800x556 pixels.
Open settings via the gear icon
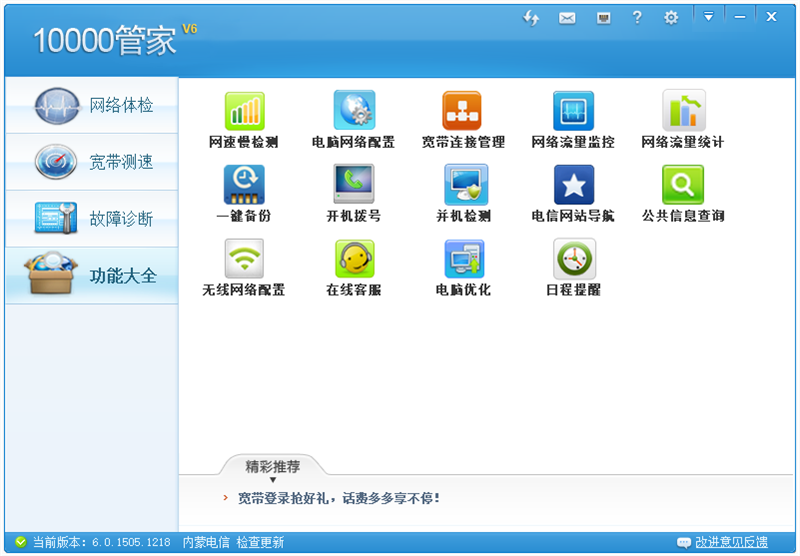(671, 18)
